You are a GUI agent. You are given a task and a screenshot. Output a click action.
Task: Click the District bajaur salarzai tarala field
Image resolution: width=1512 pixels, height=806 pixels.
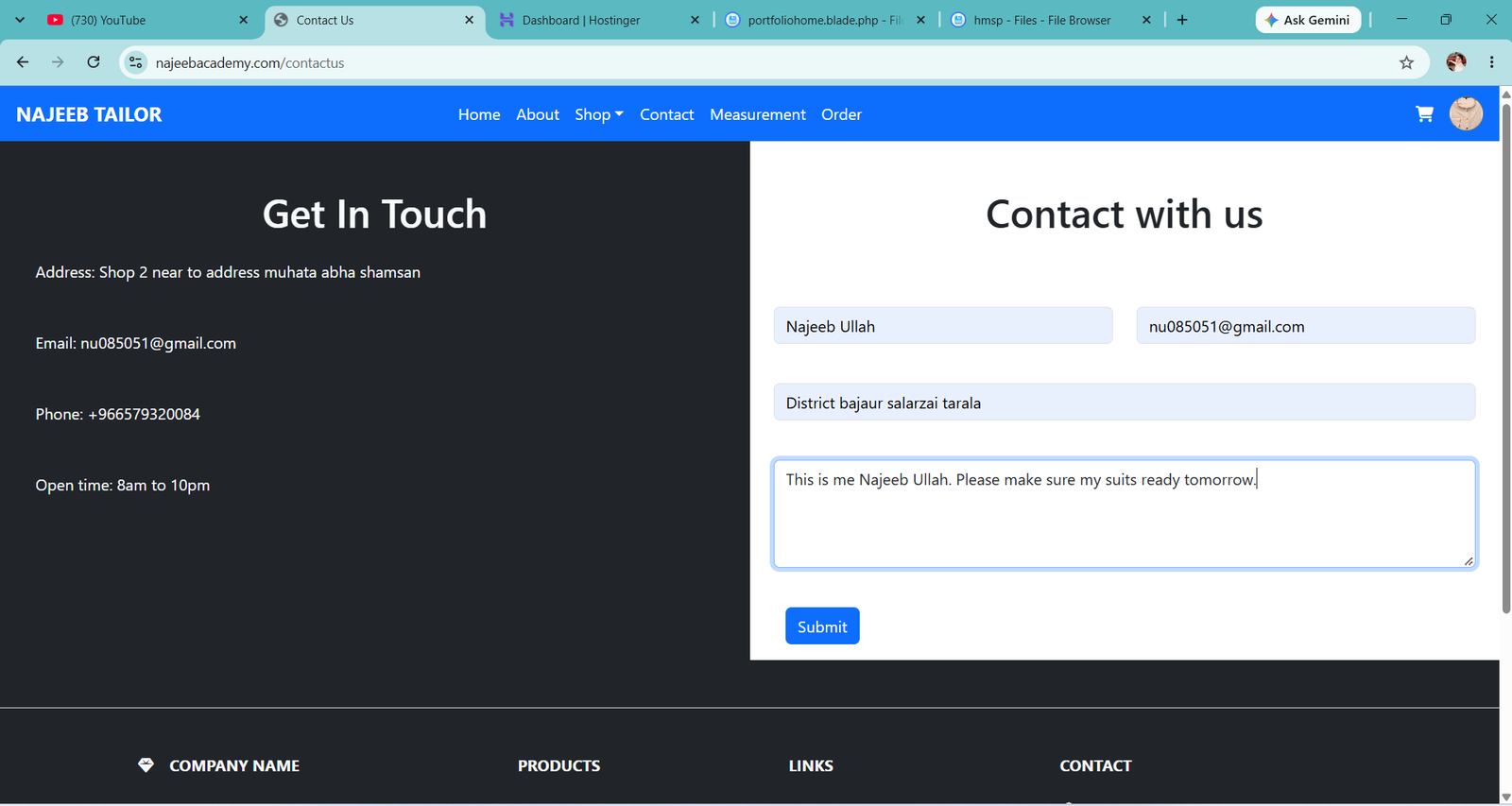tap(1125, 403)
